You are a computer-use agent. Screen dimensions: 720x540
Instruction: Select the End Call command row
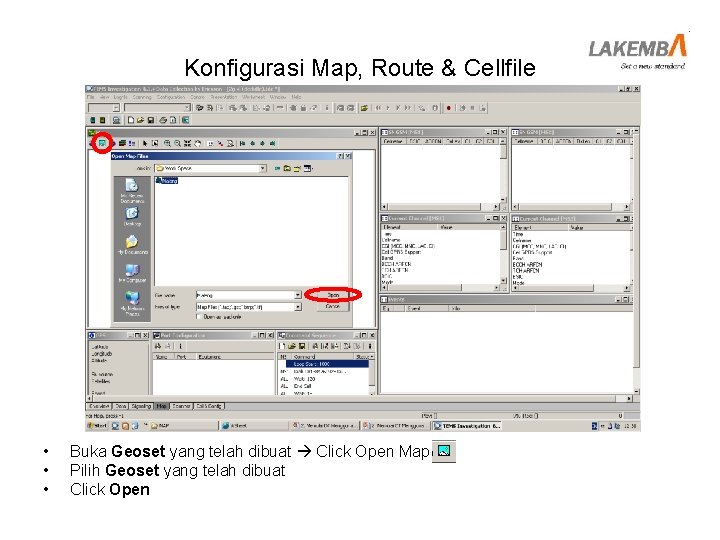click(323, 386)
